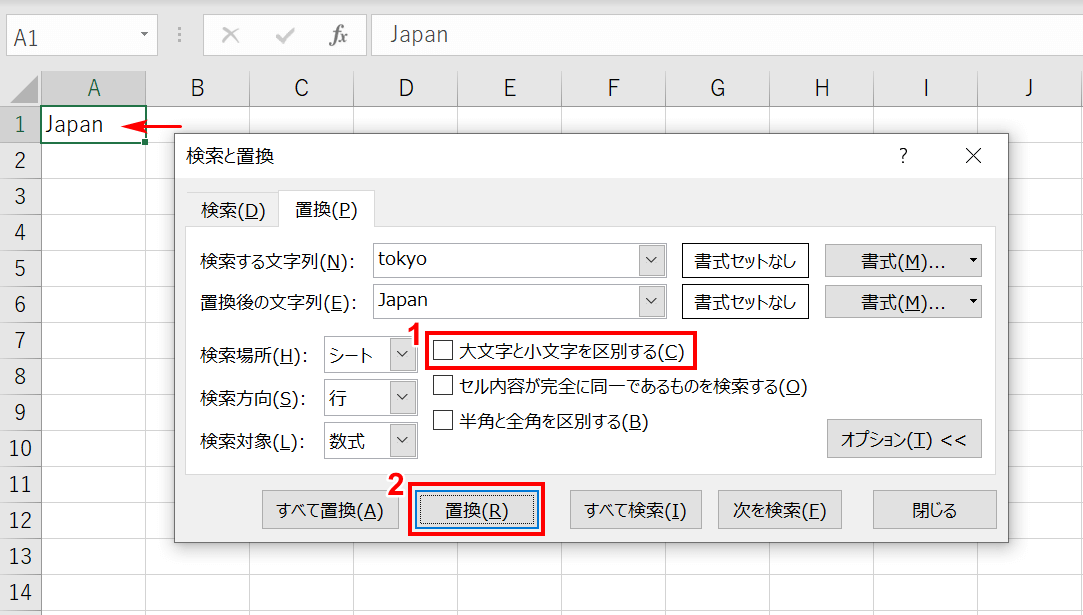
Task: Click the formula bar Cancel X icon
Action: (x=230, y=36)
